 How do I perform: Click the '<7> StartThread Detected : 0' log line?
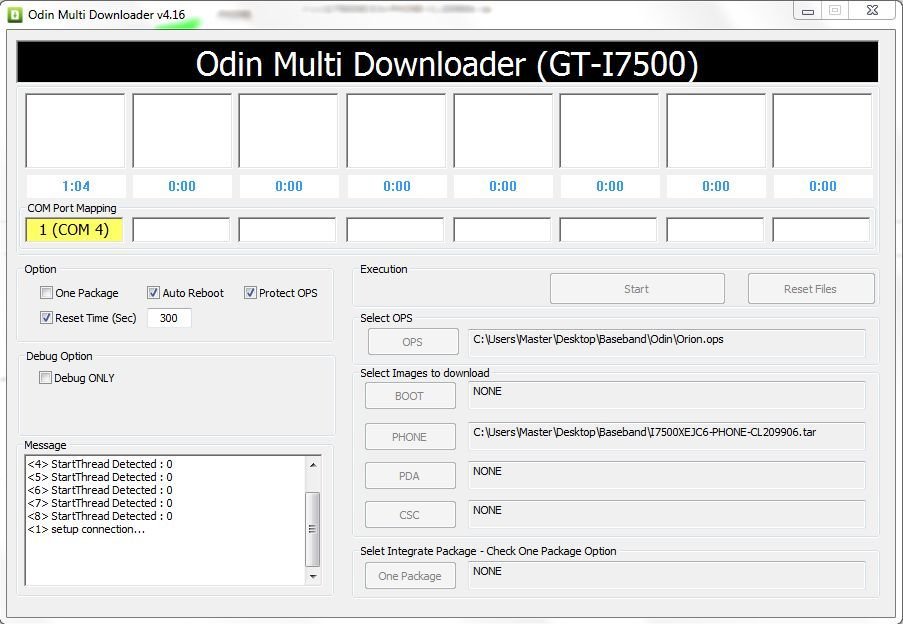(x=100, y=503)
